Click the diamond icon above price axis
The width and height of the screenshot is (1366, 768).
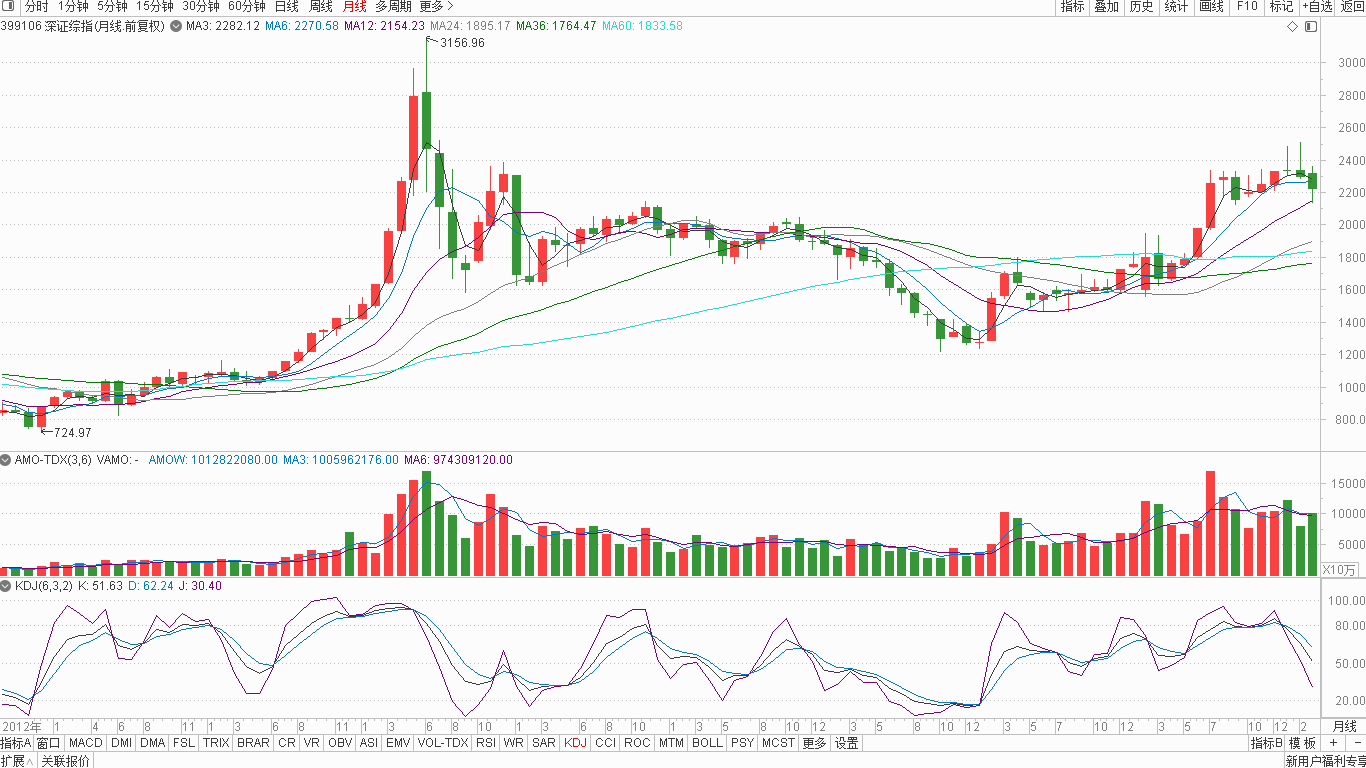pos(1292,26)
